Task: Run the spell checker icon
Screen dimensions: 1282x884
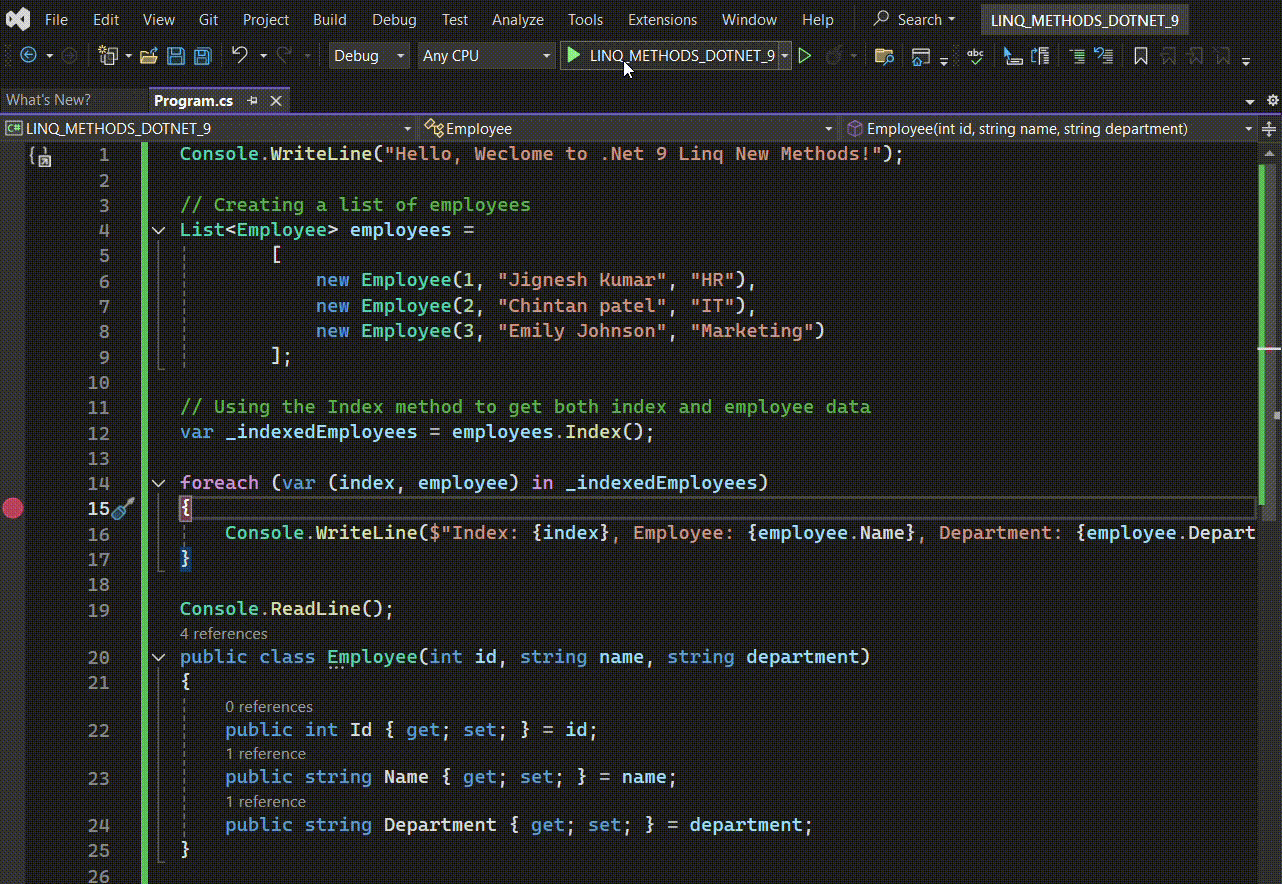Action: tap(975, 57)
